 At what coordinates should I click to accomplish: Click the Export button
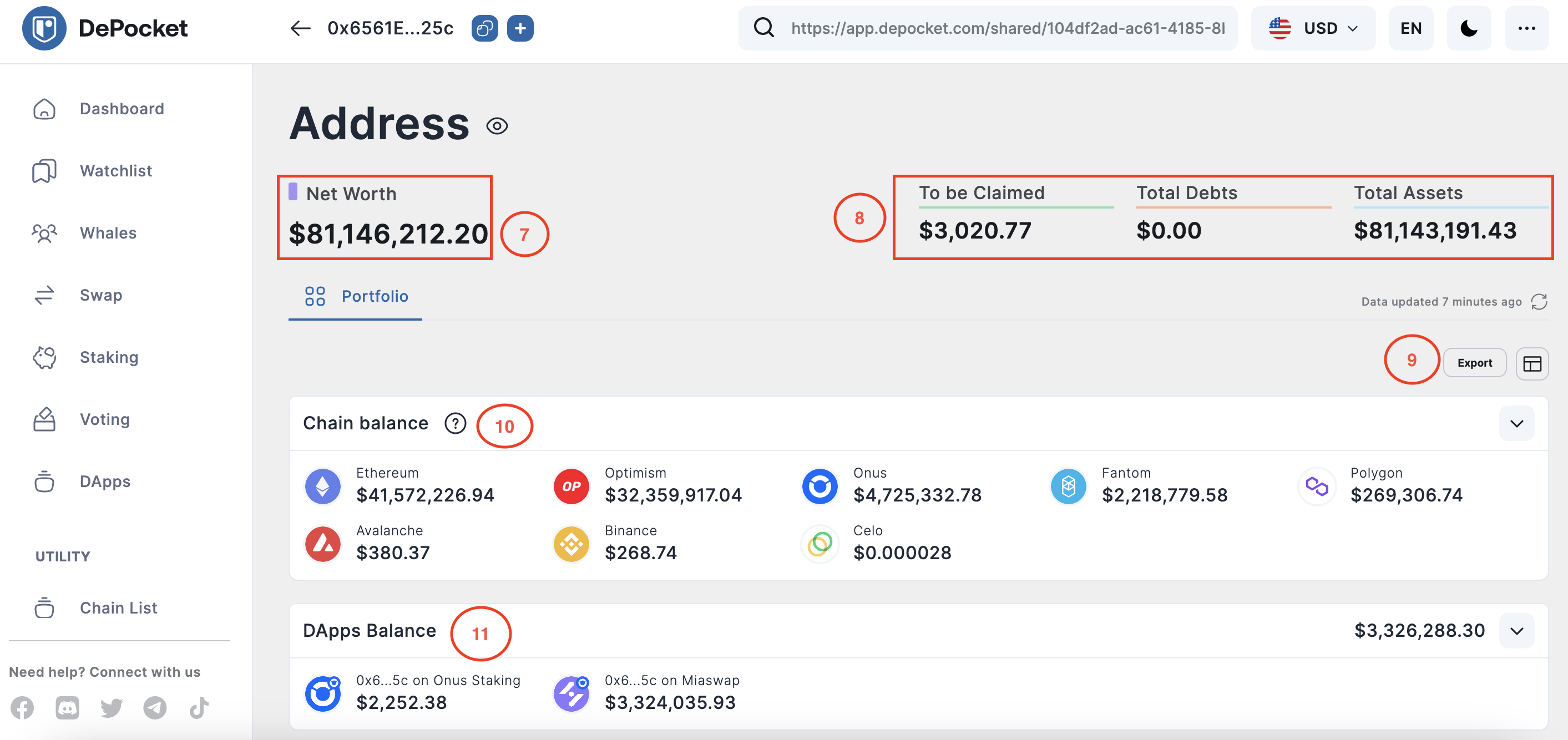click(x=1474, y=363)
